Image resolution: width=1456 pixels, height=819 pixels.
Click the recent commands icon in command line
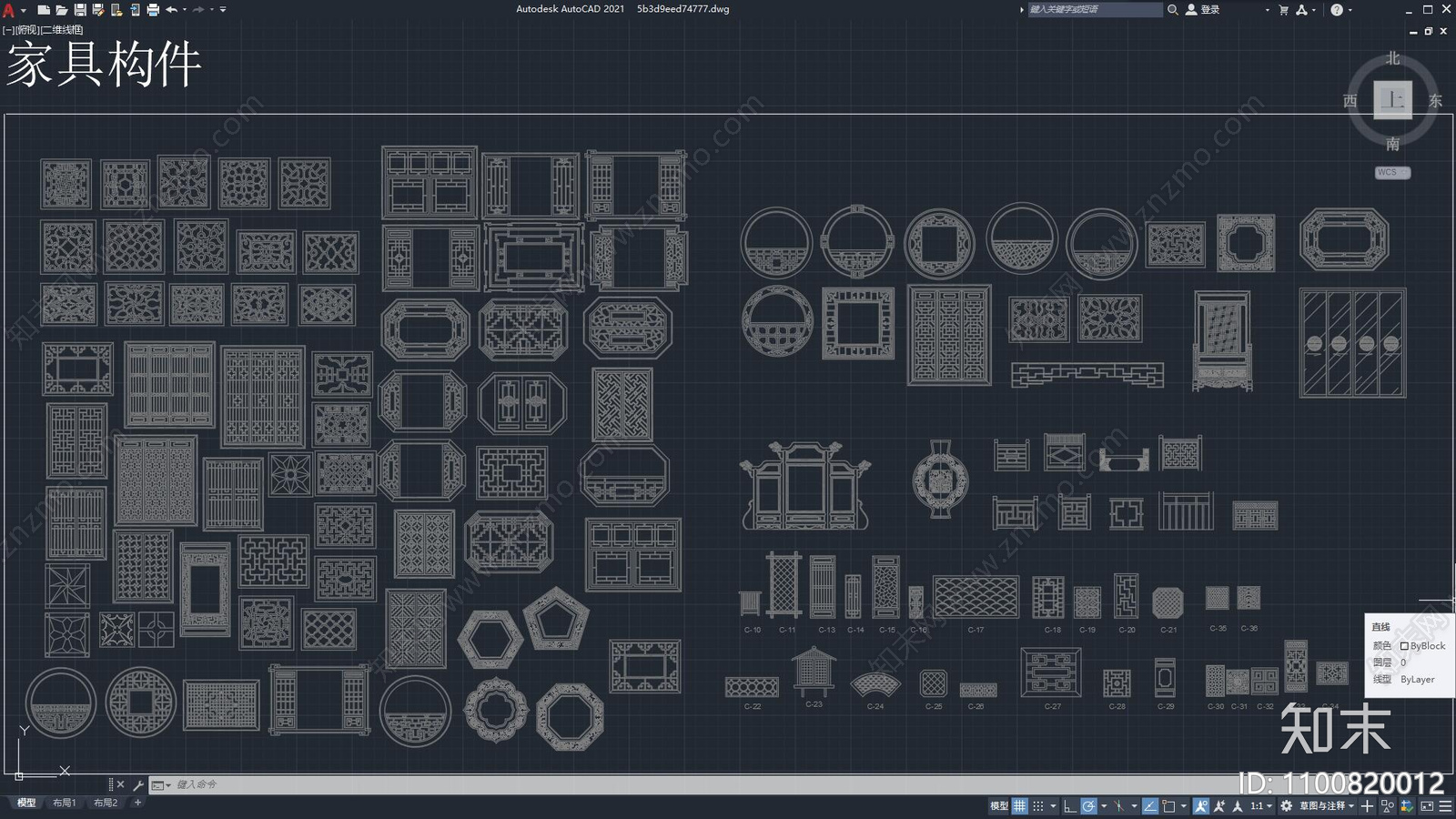[159, 784]
